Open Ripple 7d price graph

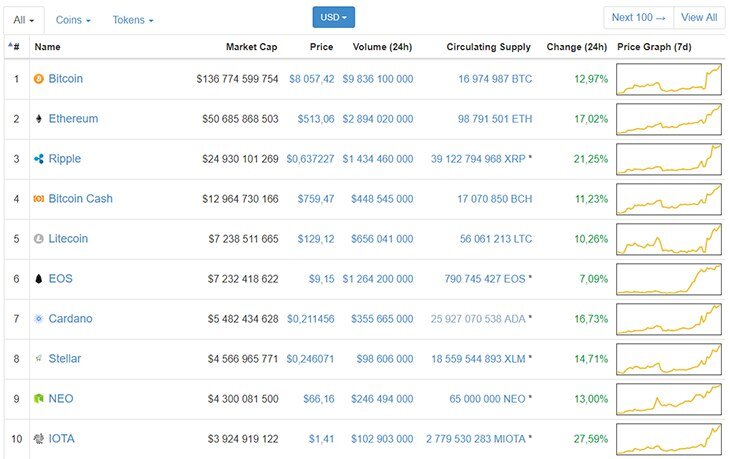[669, 159]
